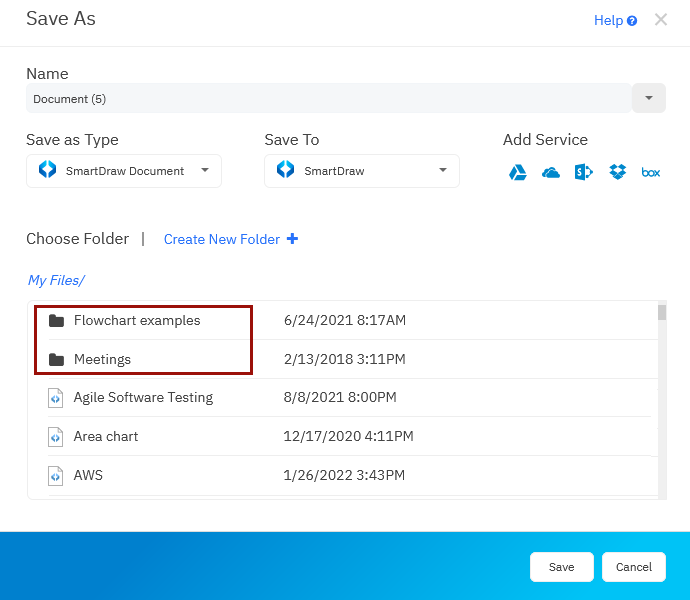Open the Save To dropdown
Viewport: 690px width, 600px height.
[361, 171]
